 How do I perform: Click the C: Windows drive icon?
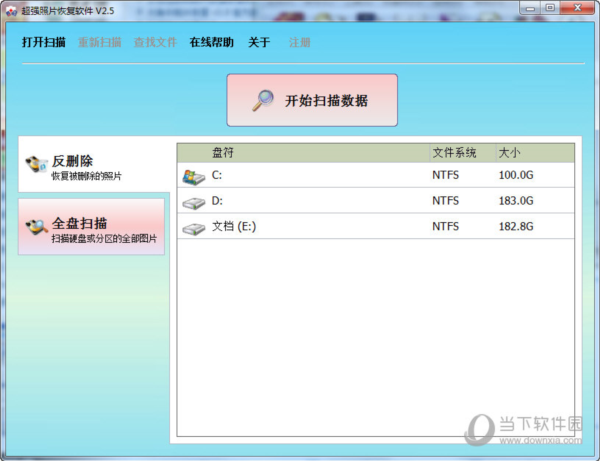pos(194,177)
